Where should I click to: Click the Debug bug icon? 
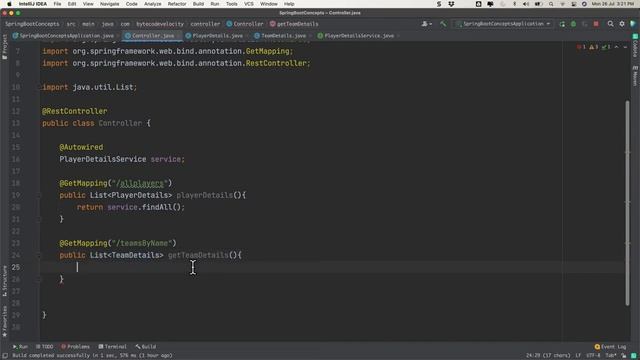tap(573, 24)
